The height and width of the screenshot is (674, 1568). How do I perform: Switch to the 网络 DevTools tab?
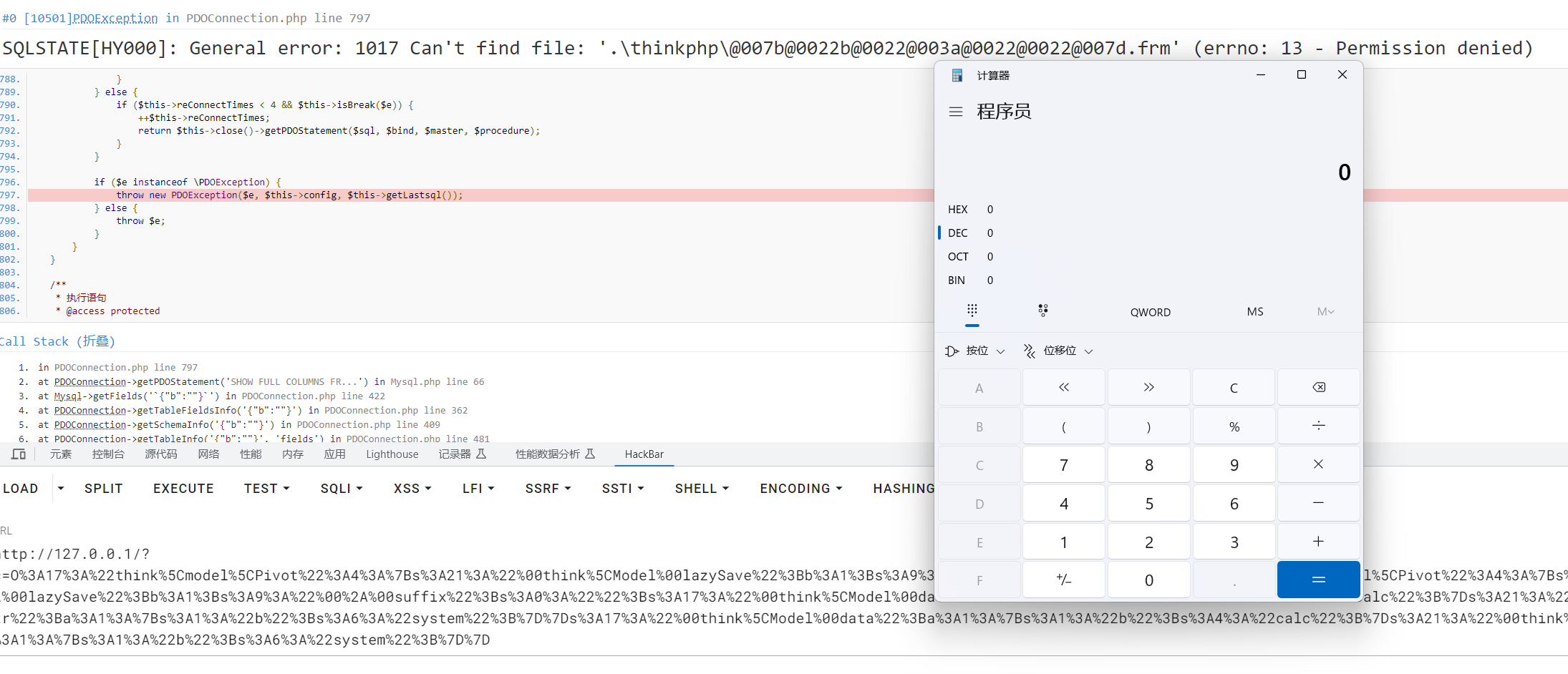tap(208, 454)
